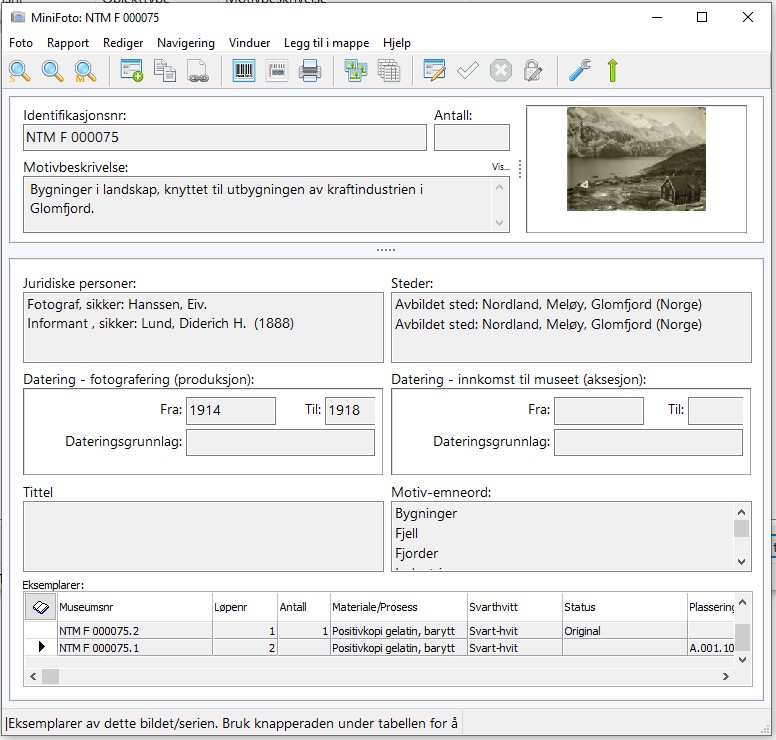Select the row NTM F 000075.2

100,631
